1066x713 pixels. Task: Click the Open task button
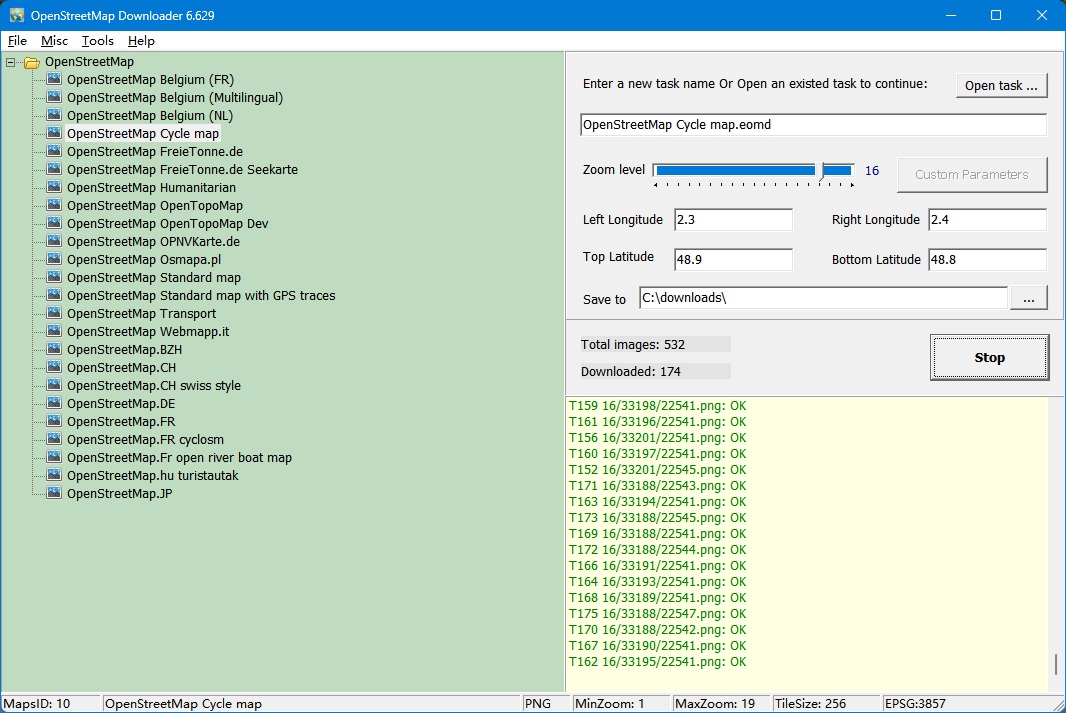(1001, 86)
